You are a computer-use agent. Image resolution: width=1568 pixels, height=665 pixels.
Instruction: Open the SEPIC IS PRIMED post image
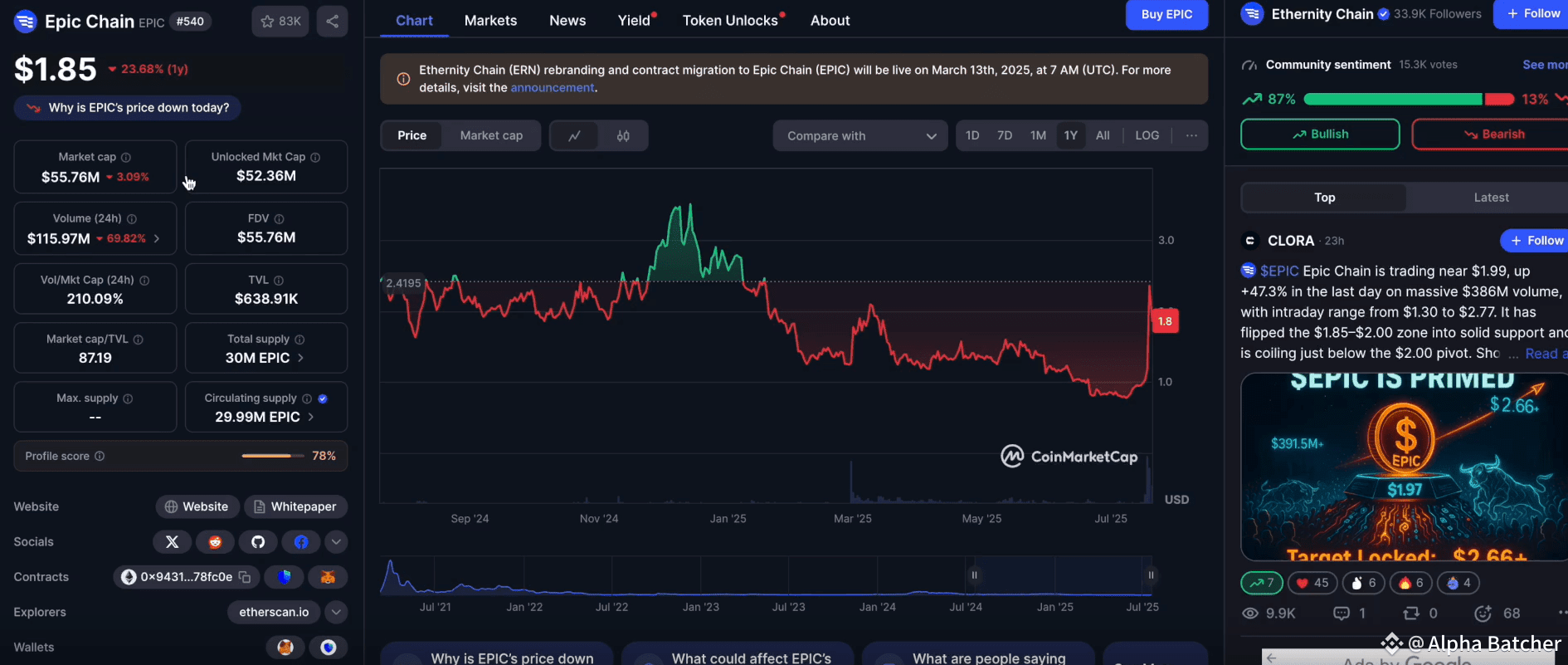click(x=1404, y=467)
